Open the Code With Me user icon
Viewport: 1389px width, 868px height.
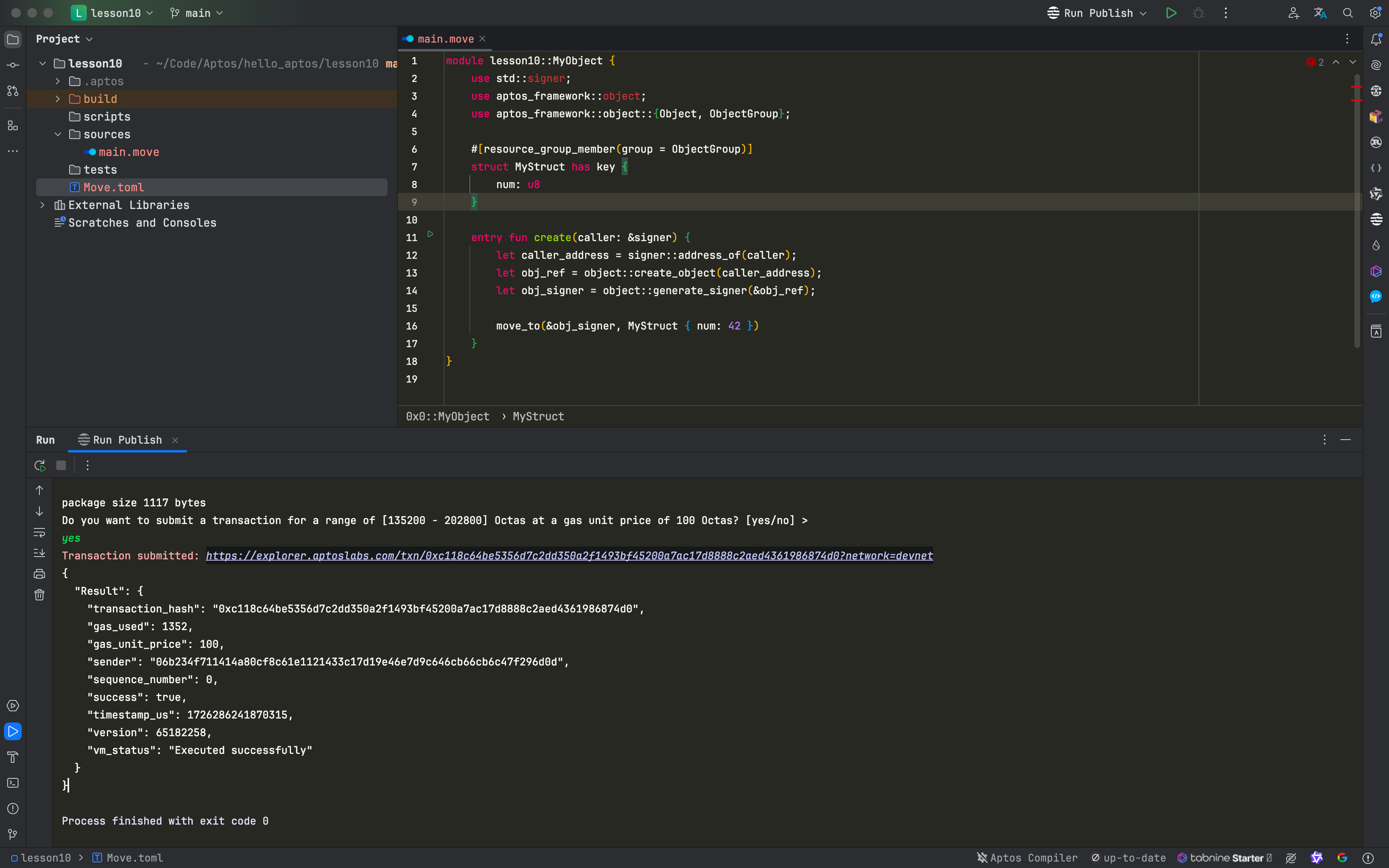click(1293, 12)
